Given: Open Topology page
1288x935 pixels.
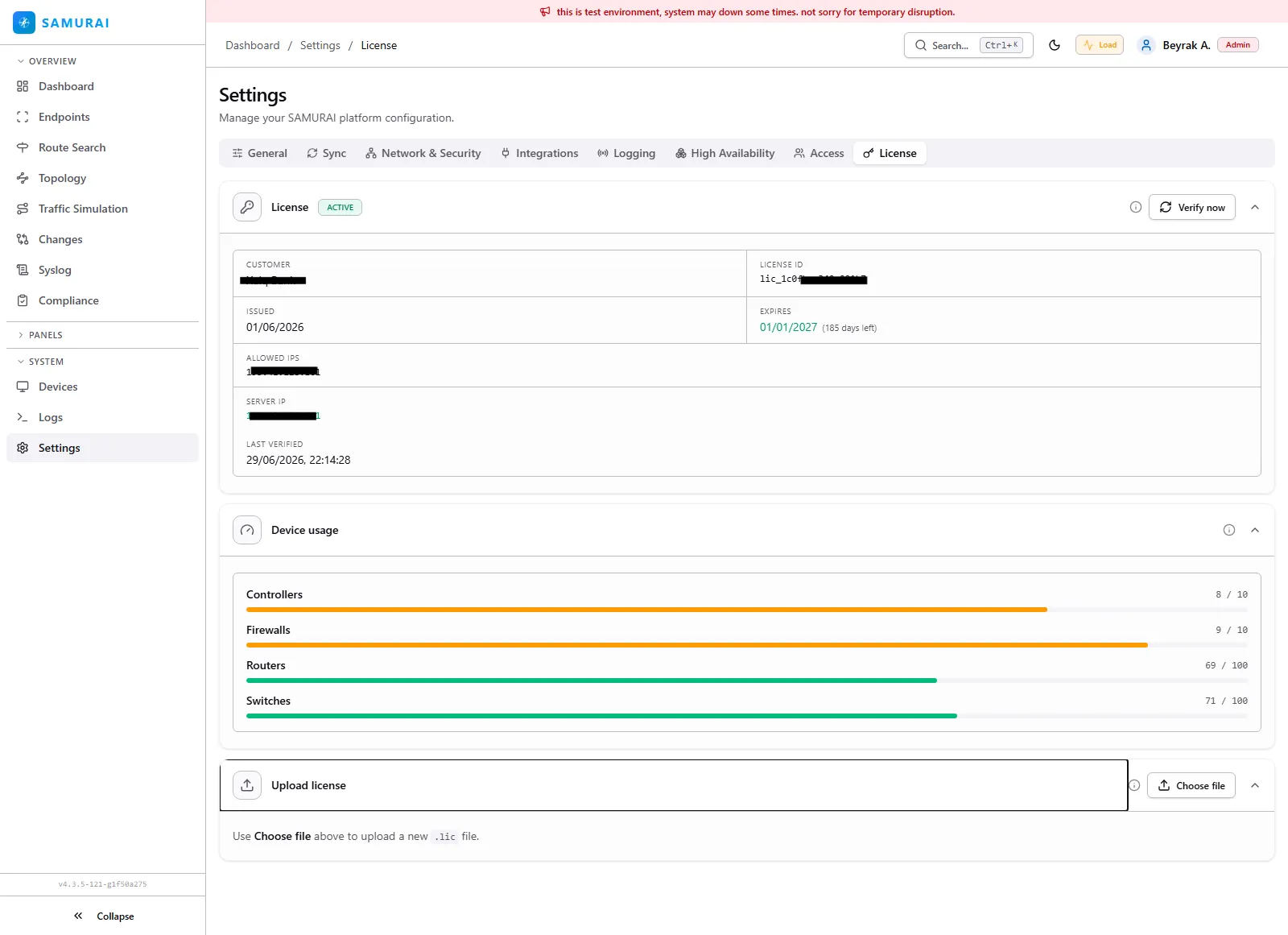Looking at the screenshot, I should 102,178.
